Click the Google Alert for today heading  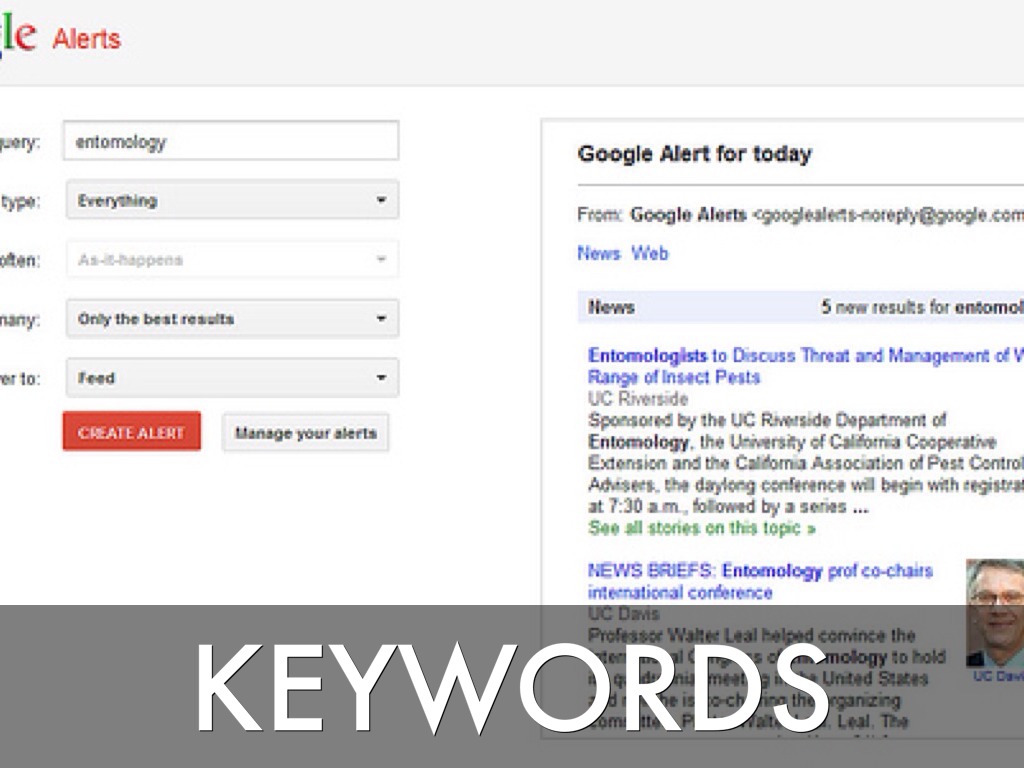(694, 154)
